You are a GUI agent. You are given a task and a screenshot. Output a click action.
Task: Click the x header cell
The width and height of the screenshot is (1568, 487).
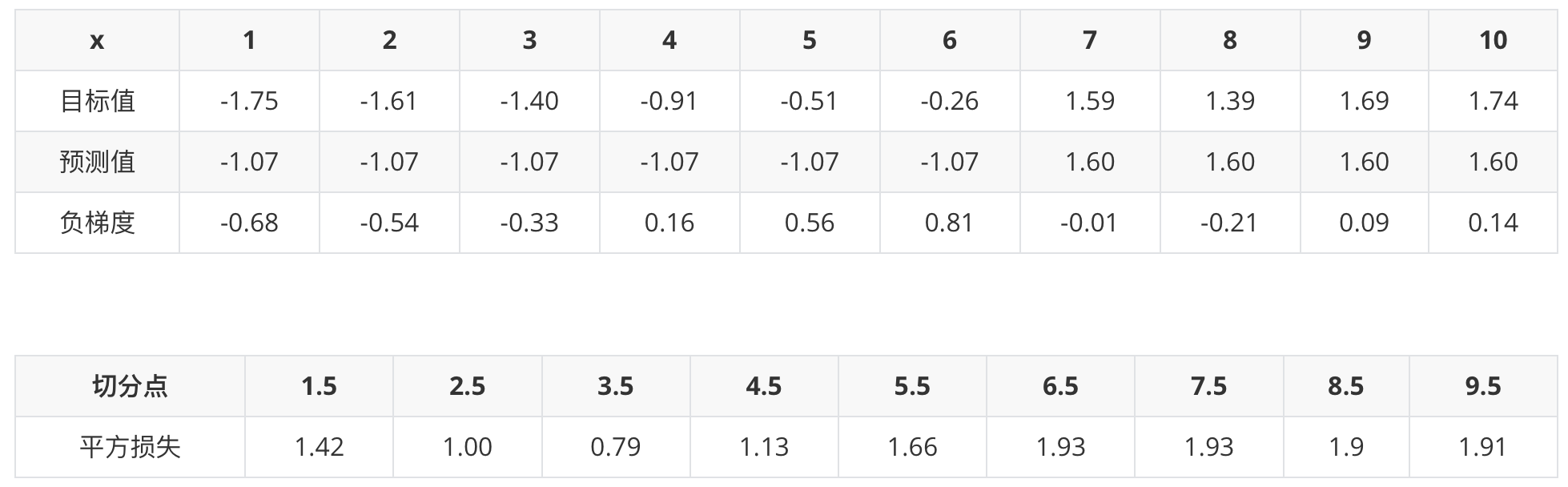[97, 40]
